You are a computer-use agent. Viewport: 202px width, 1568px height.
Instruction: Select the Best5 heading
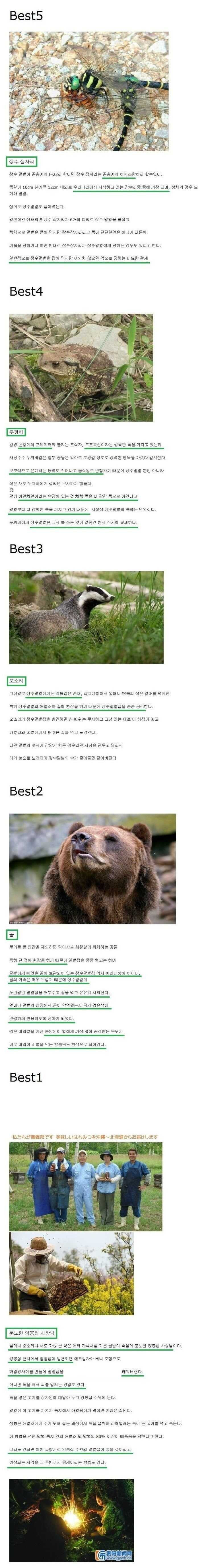26,15
